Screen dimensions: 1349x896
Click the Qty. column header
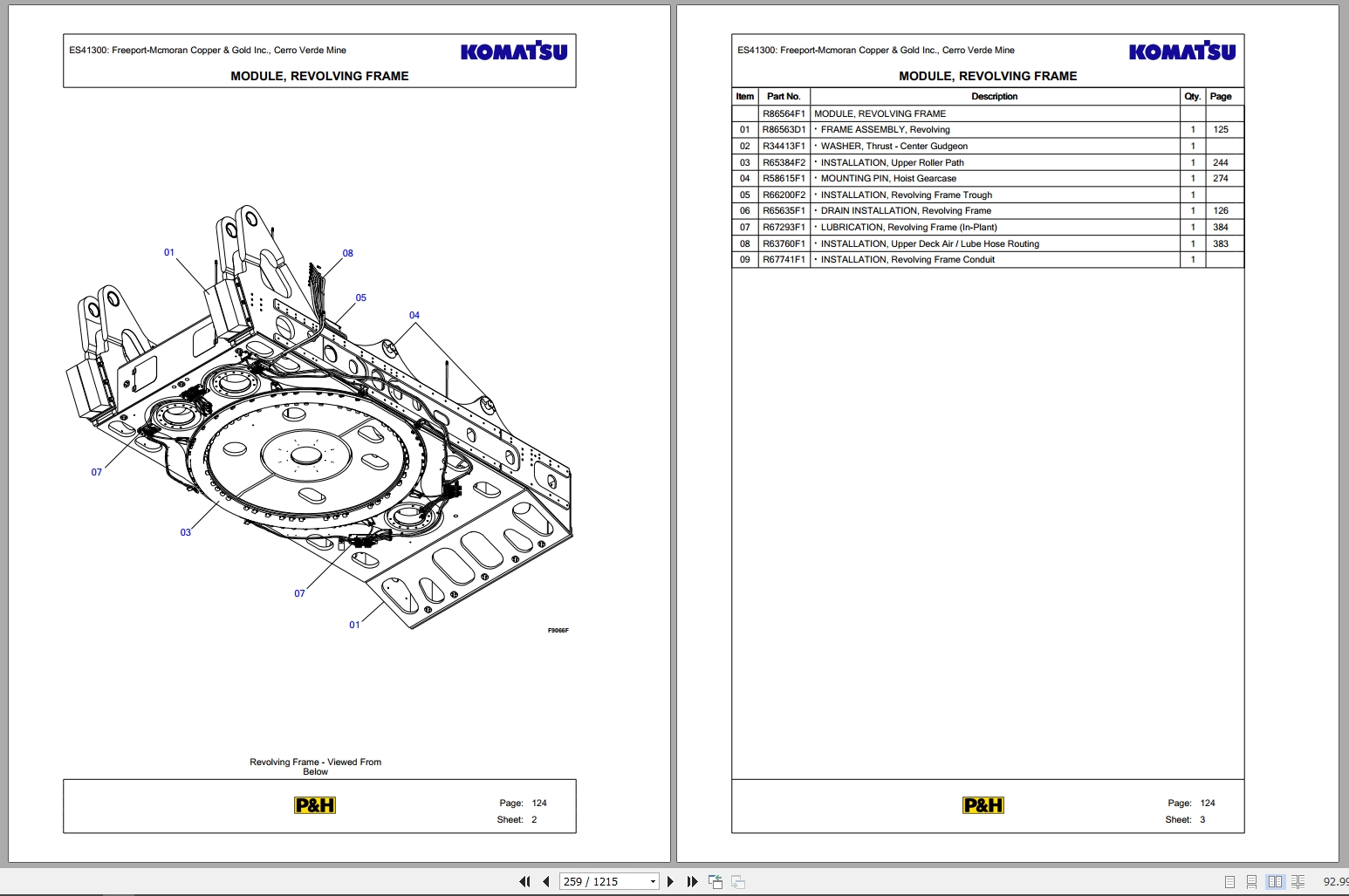click(1192, 97)
